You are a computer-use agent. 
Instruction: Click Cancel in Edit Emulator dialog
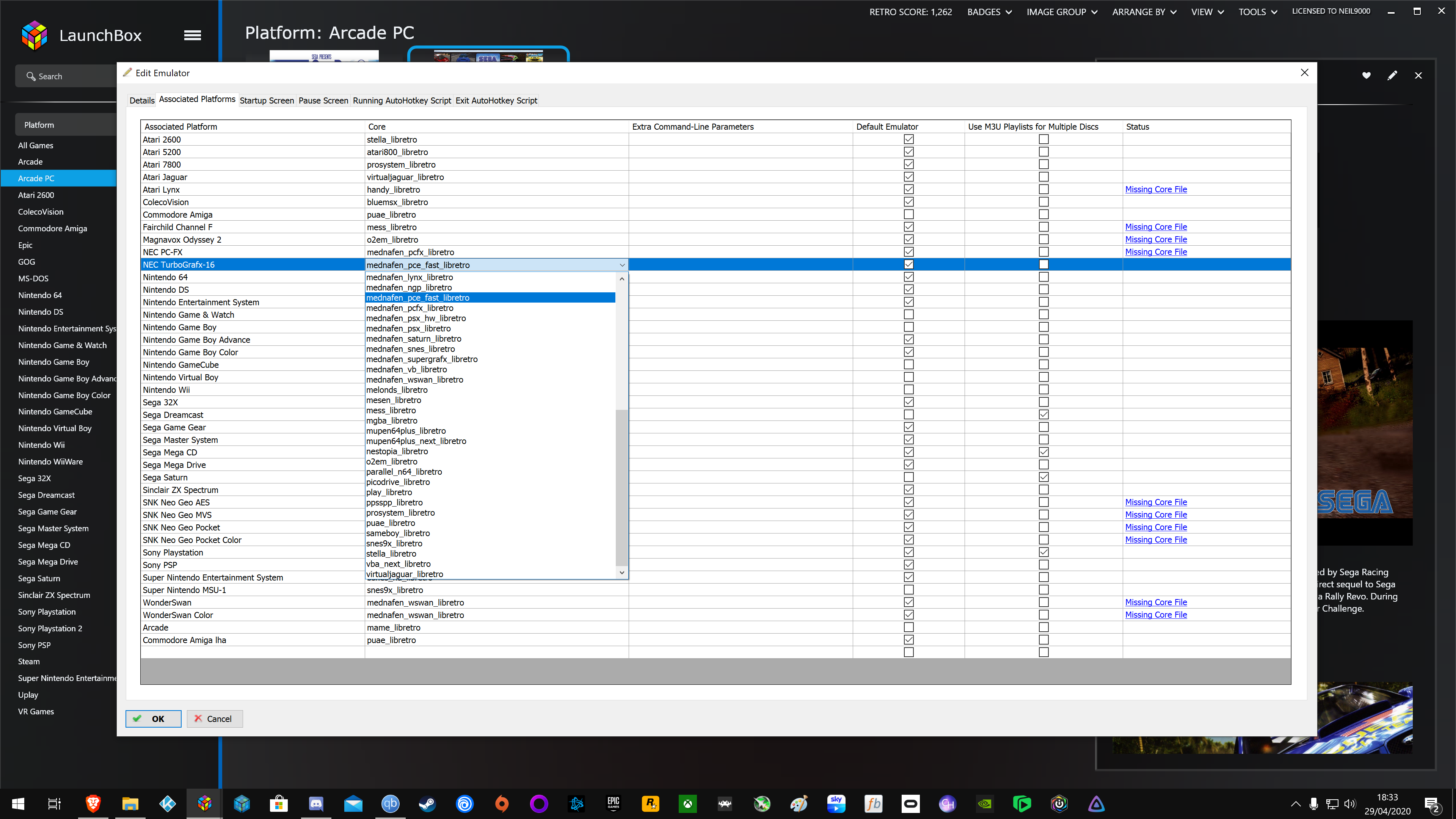(x=214, y=719)
